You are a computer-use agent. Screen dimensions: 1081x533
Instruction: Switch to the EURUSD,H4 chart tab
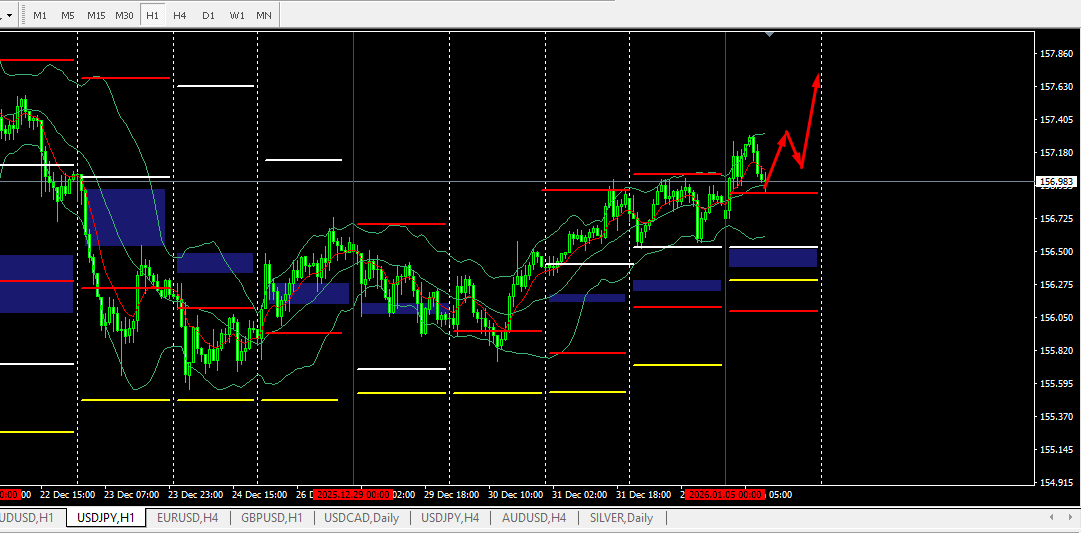tap(188, 517)
